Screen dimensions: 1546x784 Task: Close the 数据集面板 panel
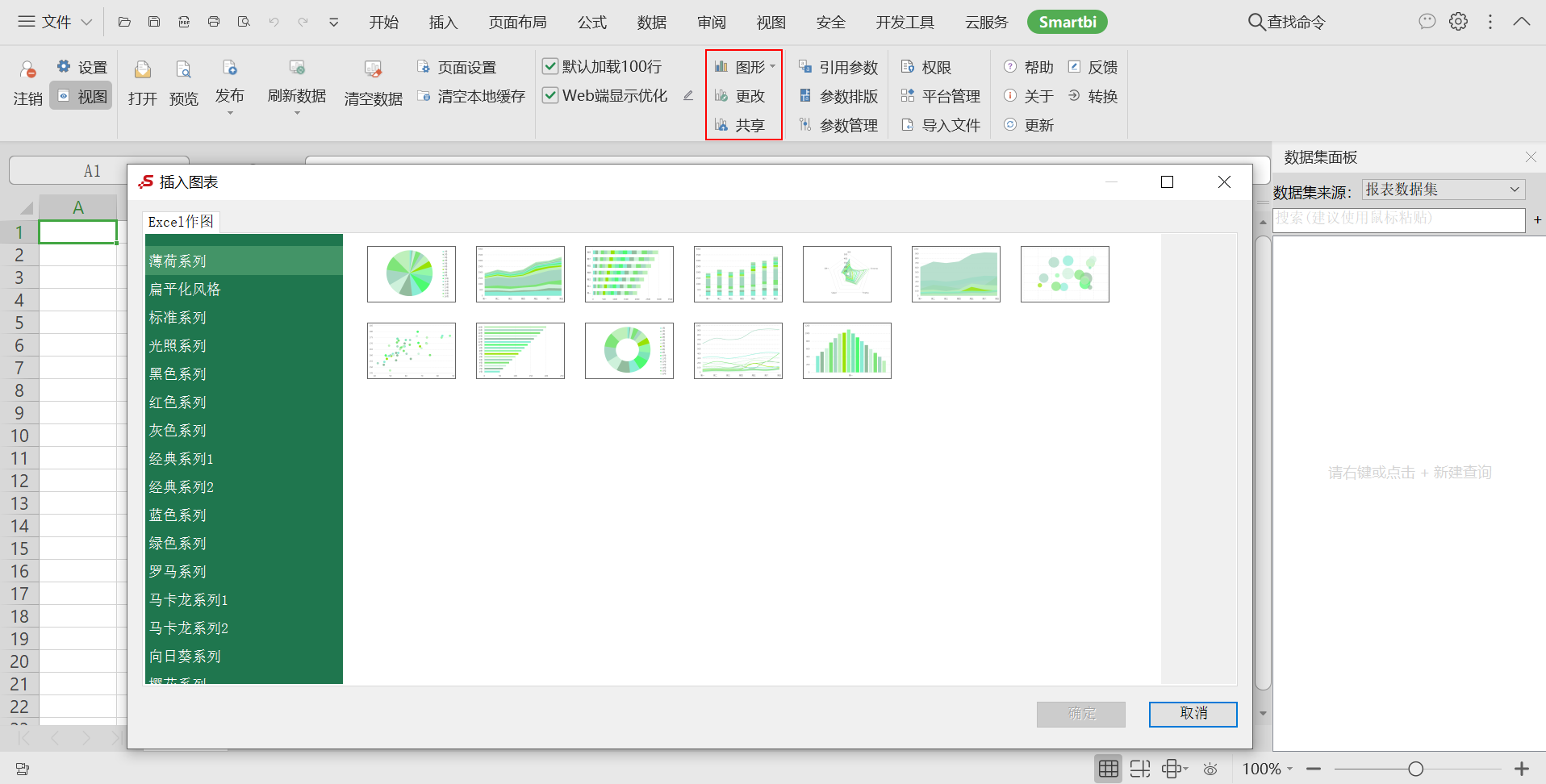pyautogui.click(x=1531, y=156)
